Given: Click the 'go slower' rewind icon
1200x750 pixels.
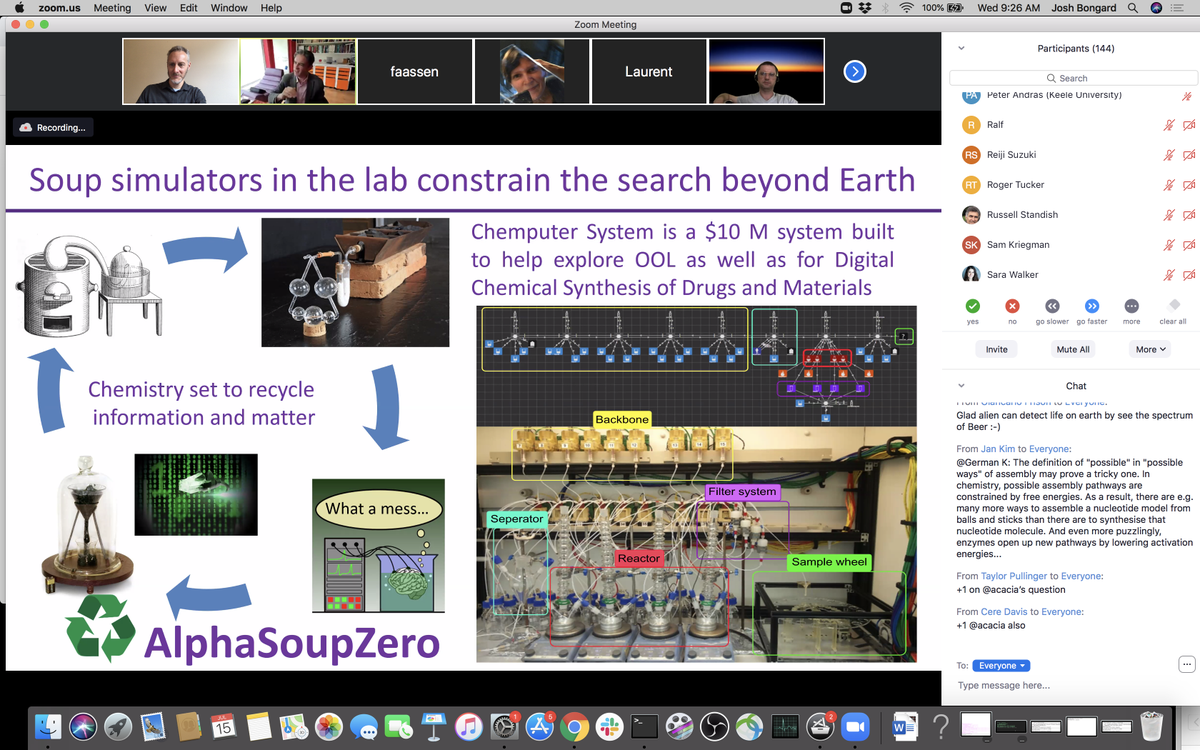Looking at the screenshot, I should (x=1052, y=306).
